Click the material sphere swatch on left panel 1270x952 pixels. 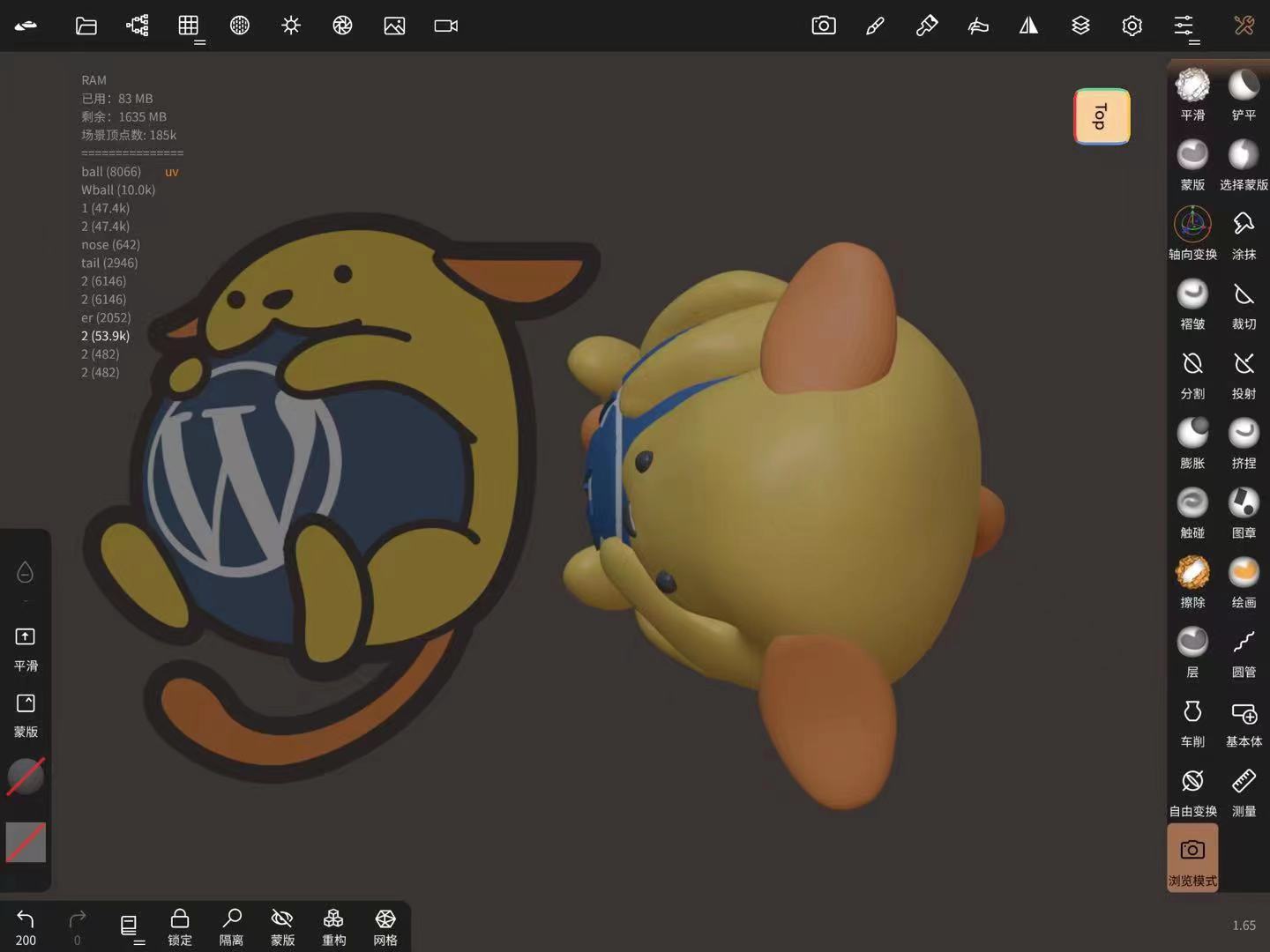tap(26, 777)
